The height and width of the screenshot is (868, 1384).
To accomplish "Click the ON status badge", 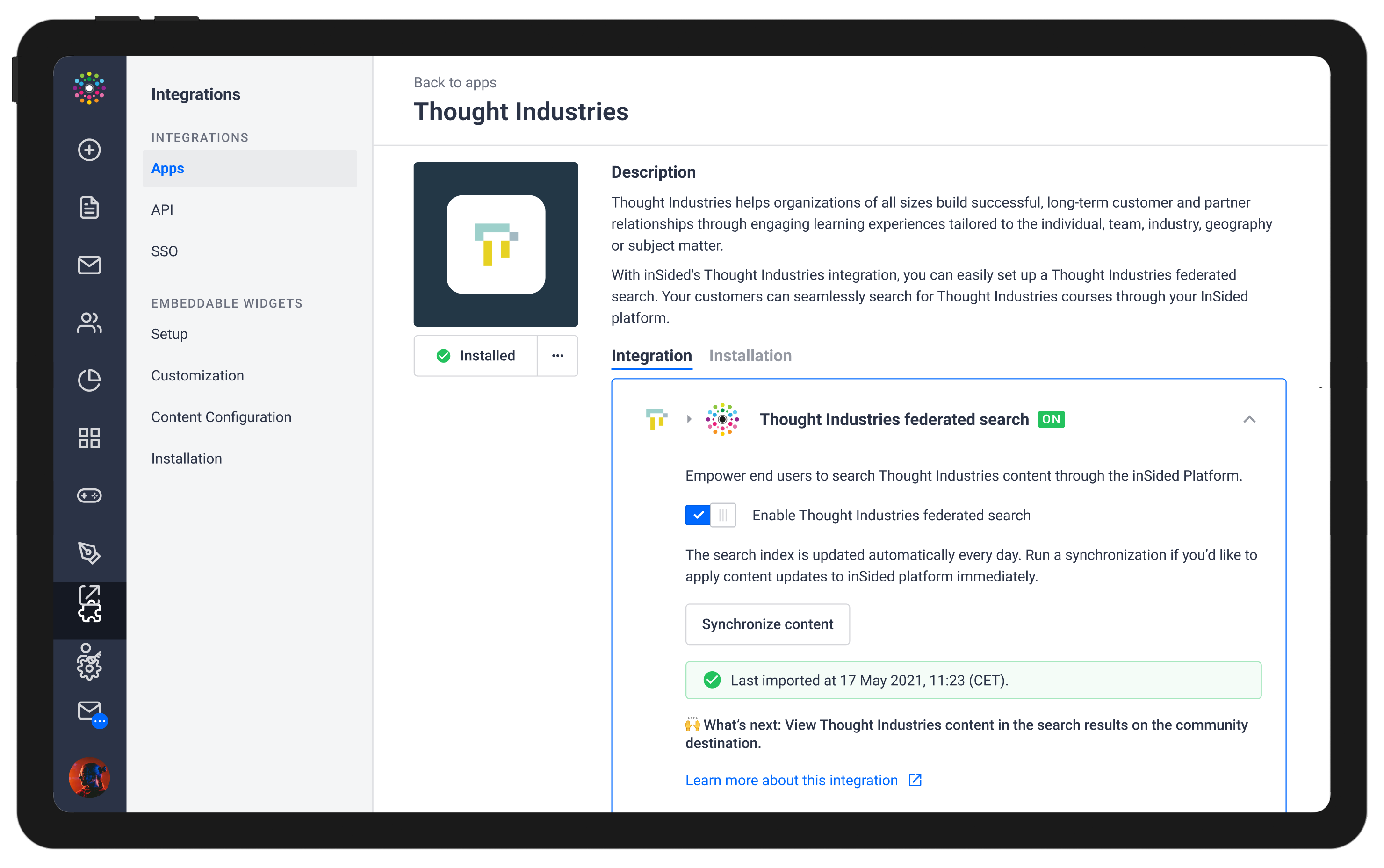I will click(x=1051, y=419).
